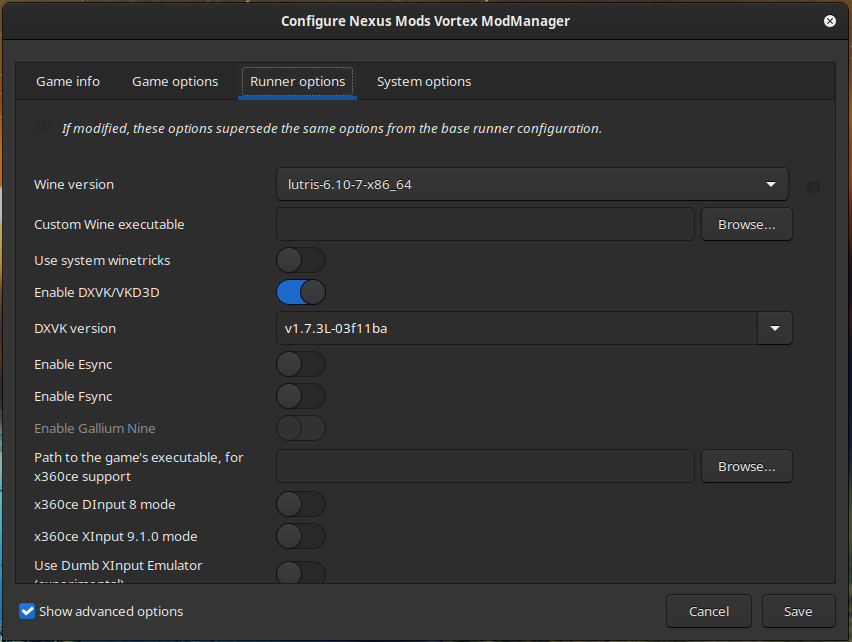Click the Wine version label
Image resolution: width=852 pixels, height=642 pixels.
74,185
